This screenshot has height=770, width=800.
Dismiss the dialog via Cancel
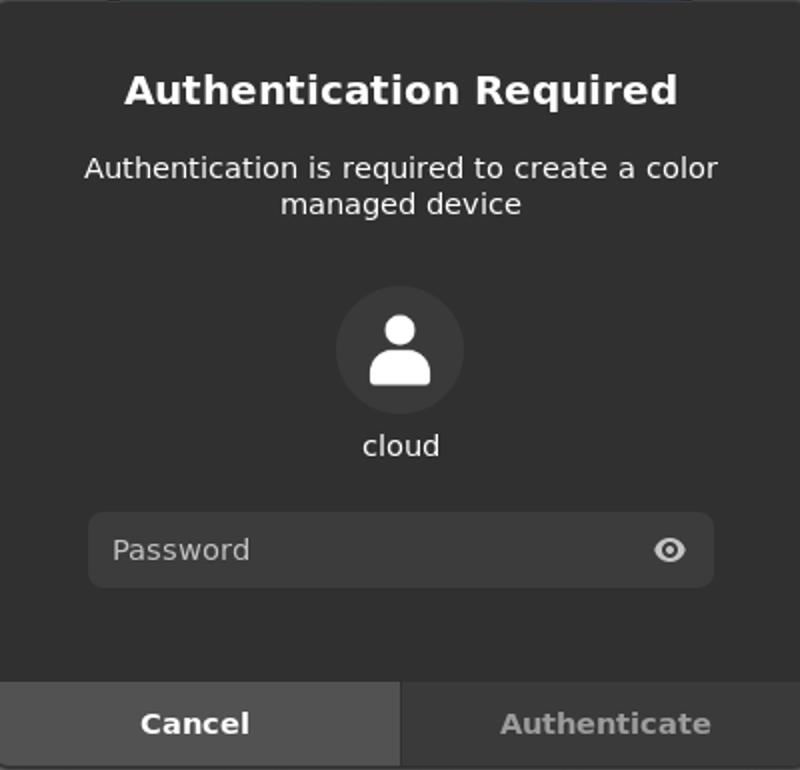tap(196, 724)
